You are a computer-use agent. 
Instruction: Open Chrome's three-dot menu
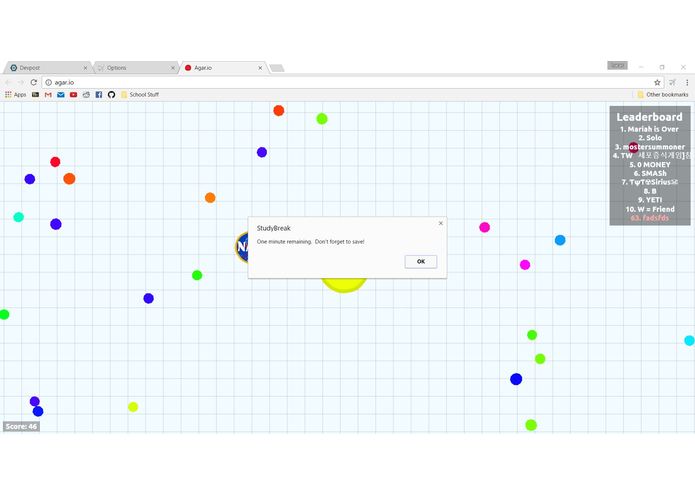point(687,82)
